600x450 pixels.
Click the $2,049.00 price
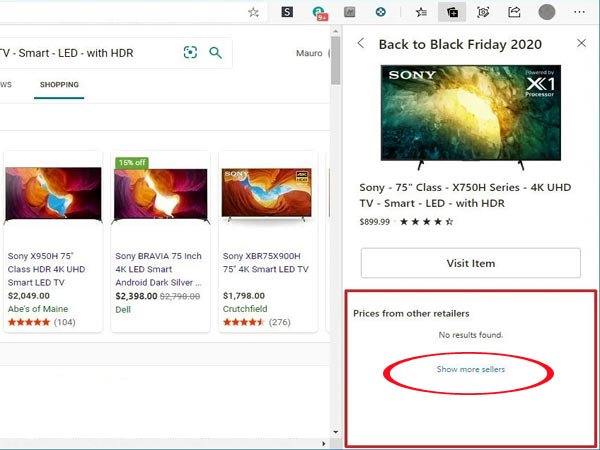29,296
